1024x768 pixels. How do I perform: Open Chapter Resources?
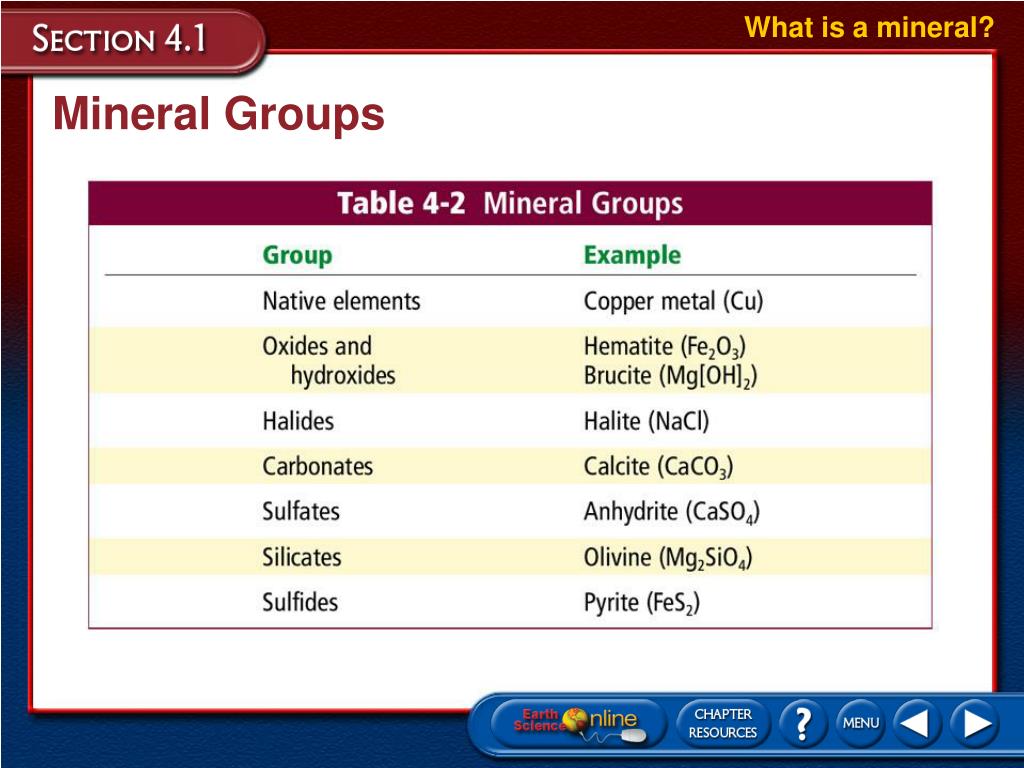(723, 724)
